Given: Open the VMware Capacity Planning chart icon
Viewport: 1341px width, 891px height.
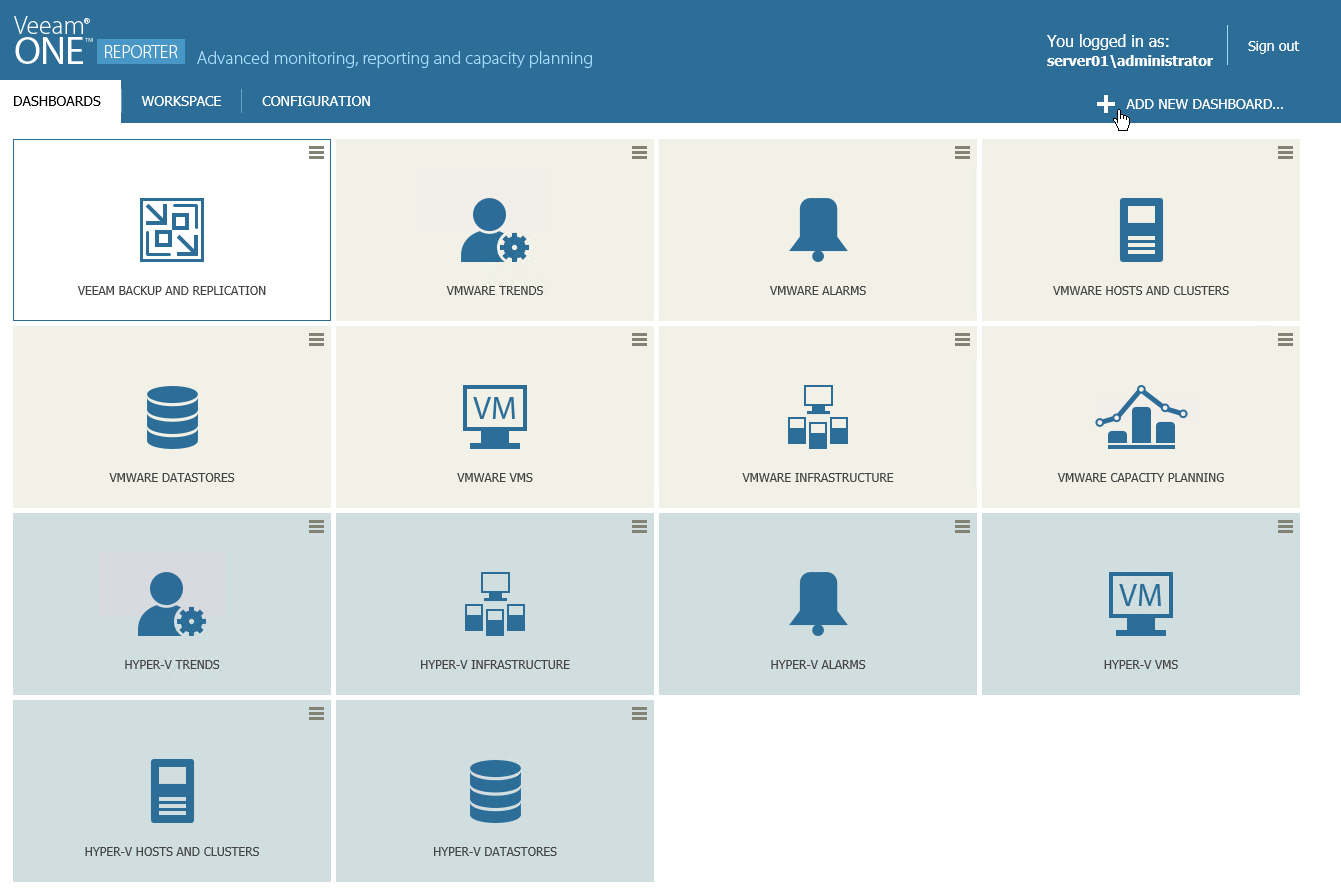Looking at the screenshot, I should 1141,417.
